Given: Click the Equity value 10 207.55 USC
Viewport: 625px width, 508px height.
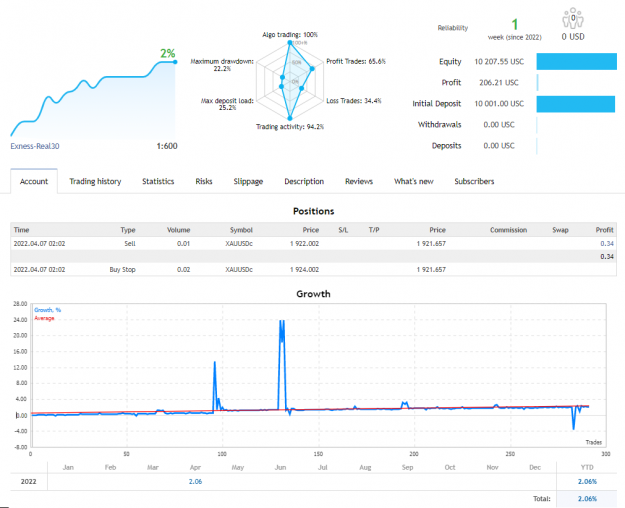Looking at the screenshot, I should tap(499, 61).
